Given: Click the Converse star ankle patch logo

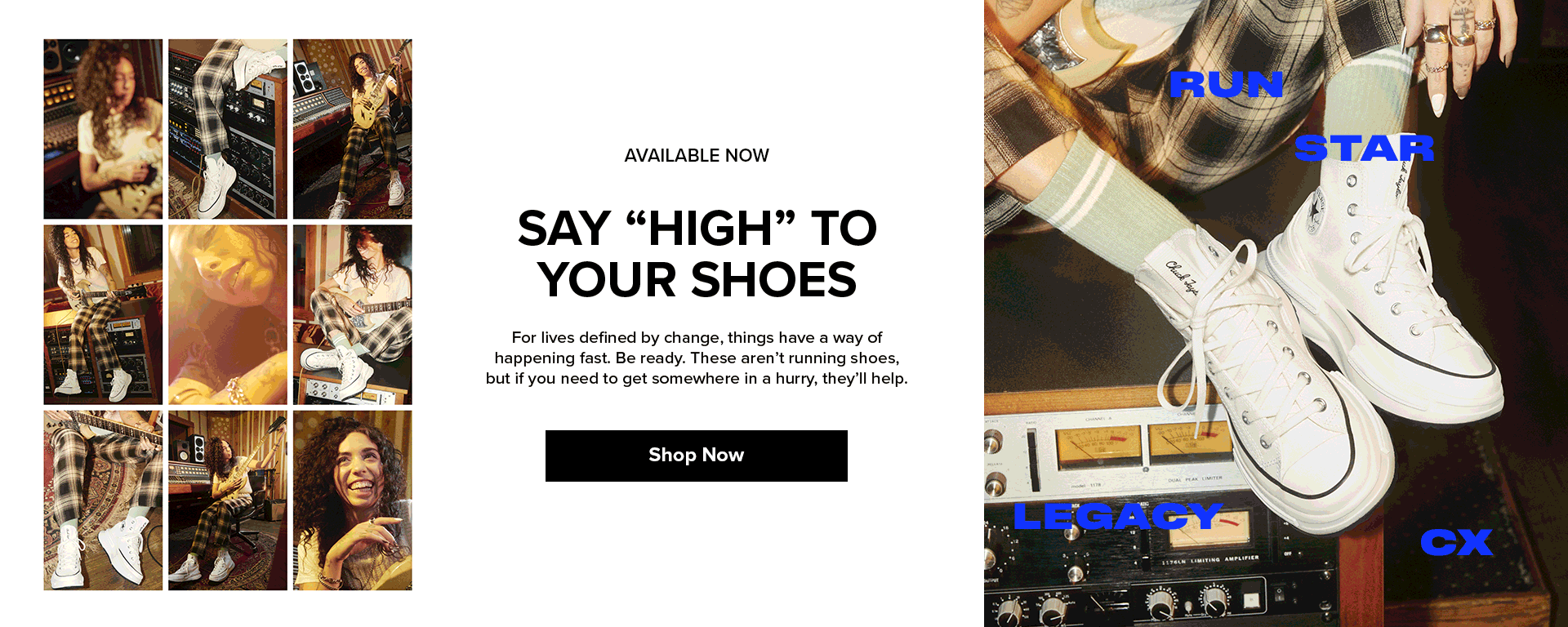Looking at the screenshot, I should (x=1316, y=210).
